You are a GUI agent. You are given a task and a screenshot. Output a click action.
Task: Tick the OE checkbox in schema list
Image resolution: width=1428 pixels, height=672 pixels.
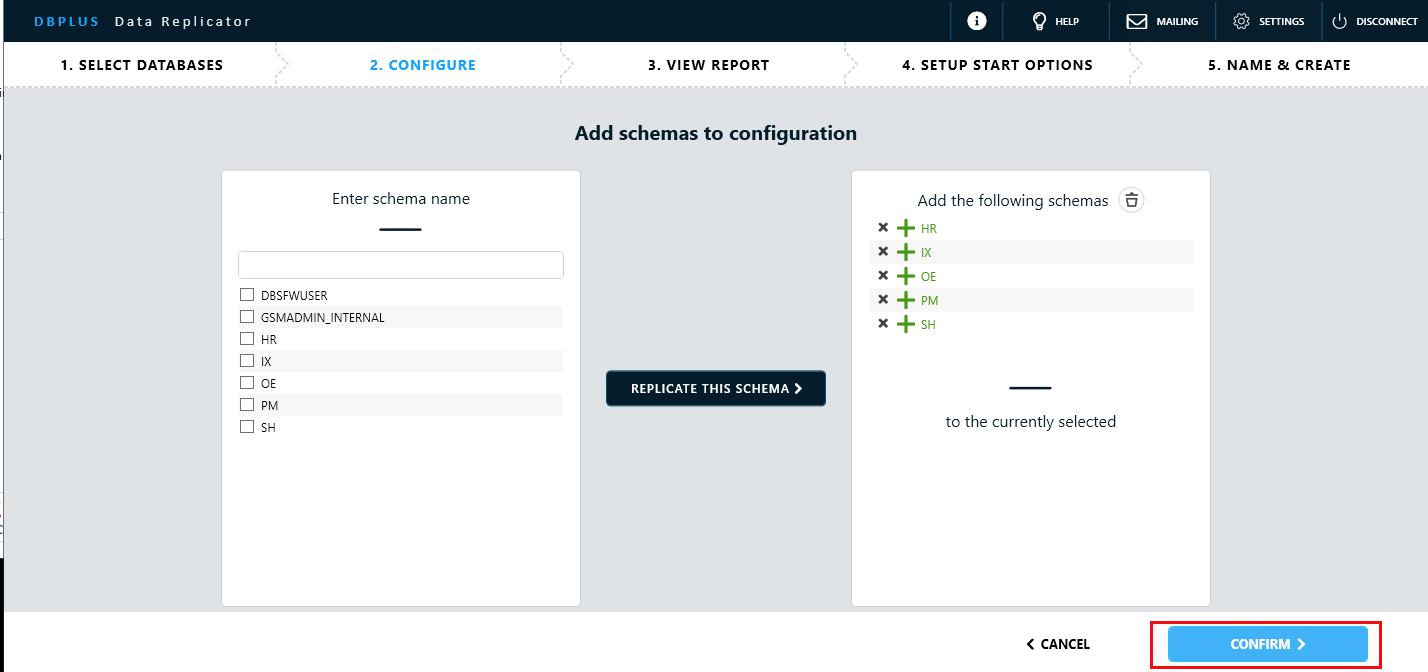tap(247, 383)
